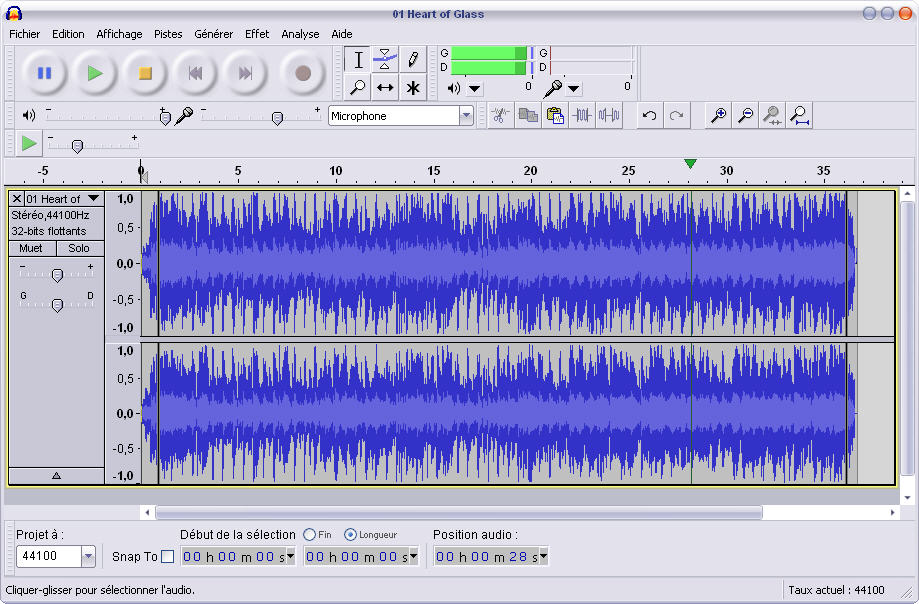Select the Envelope tool

[385, 60]
